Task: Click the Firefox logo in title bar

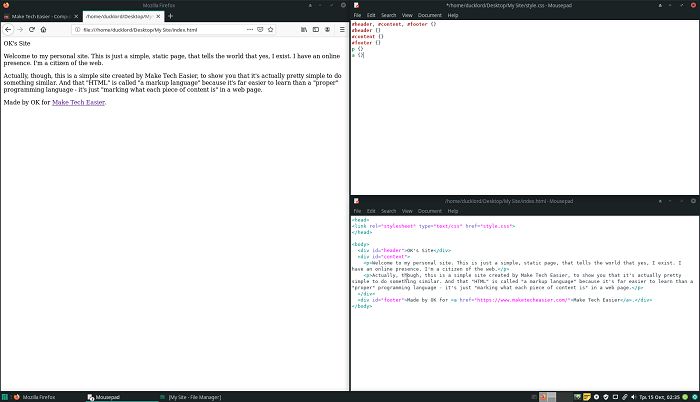Action: coord(6,5)
